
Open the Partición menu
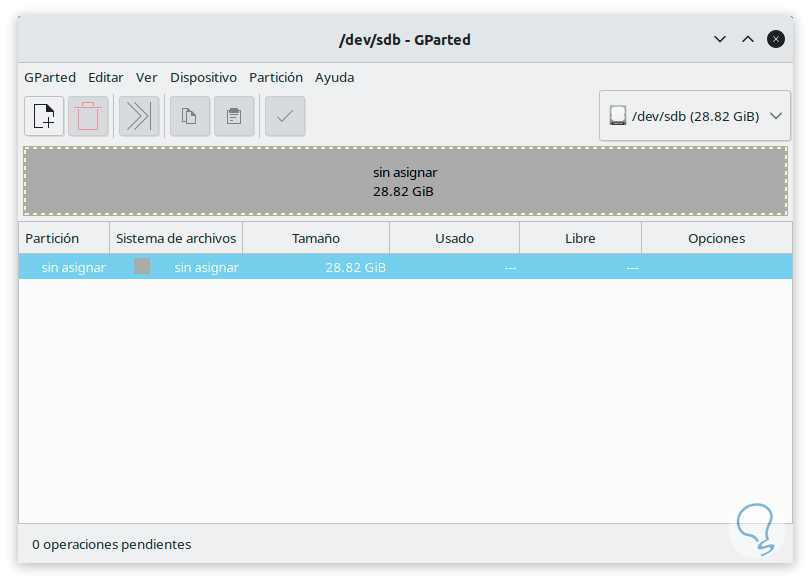pos(276,78)
